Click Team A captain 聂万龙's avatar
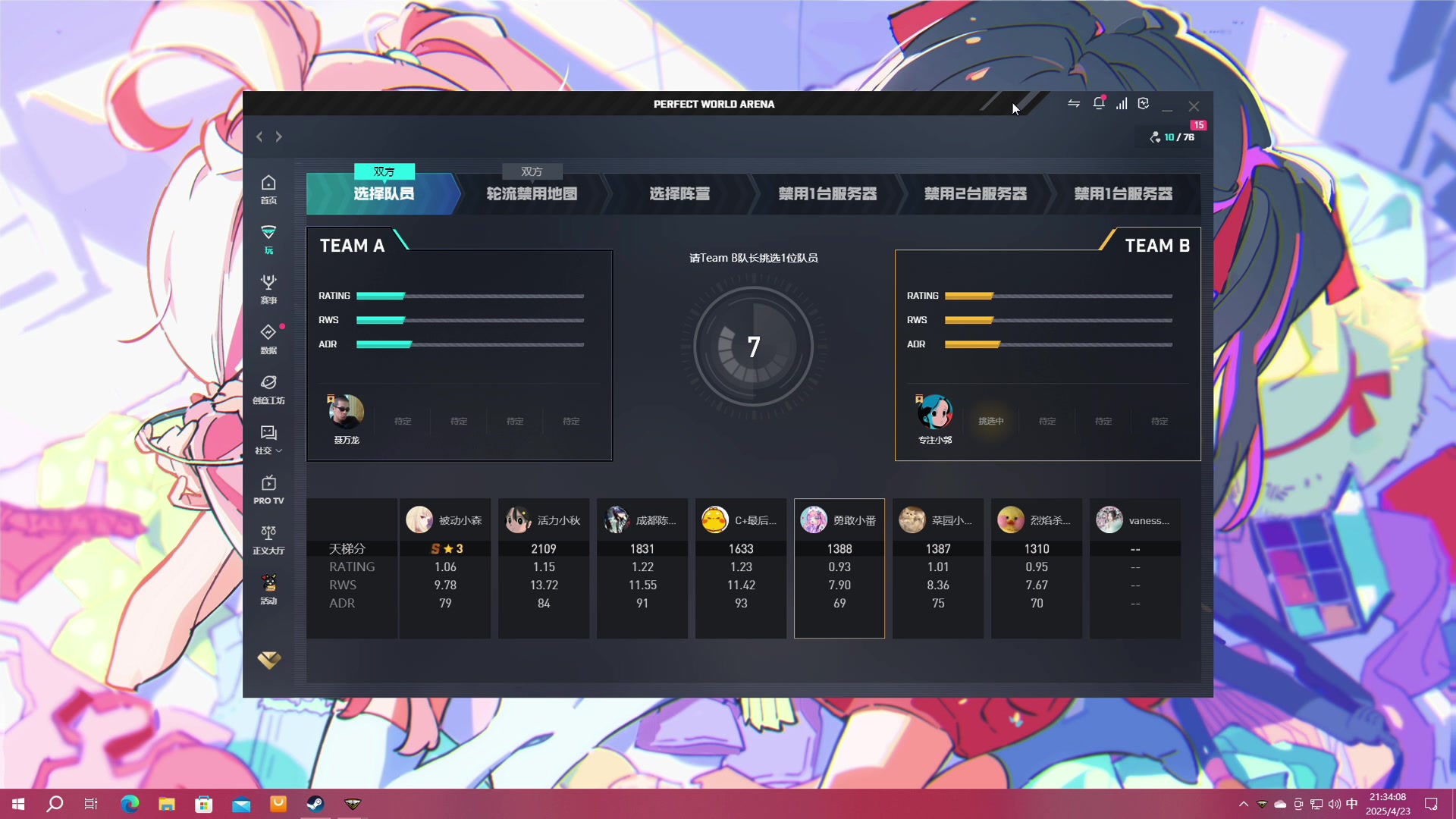This screenshot has height=819, width=1456. click(x=347, y=413)
